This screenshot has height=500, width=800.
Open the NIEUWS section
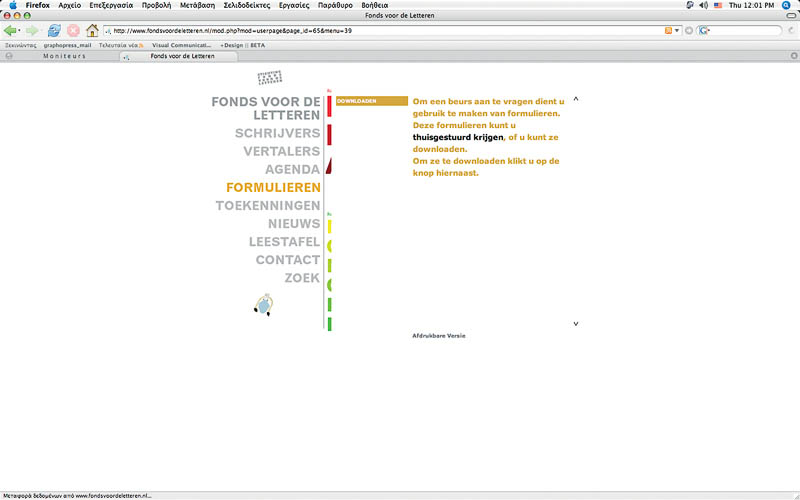pos(294,224)
